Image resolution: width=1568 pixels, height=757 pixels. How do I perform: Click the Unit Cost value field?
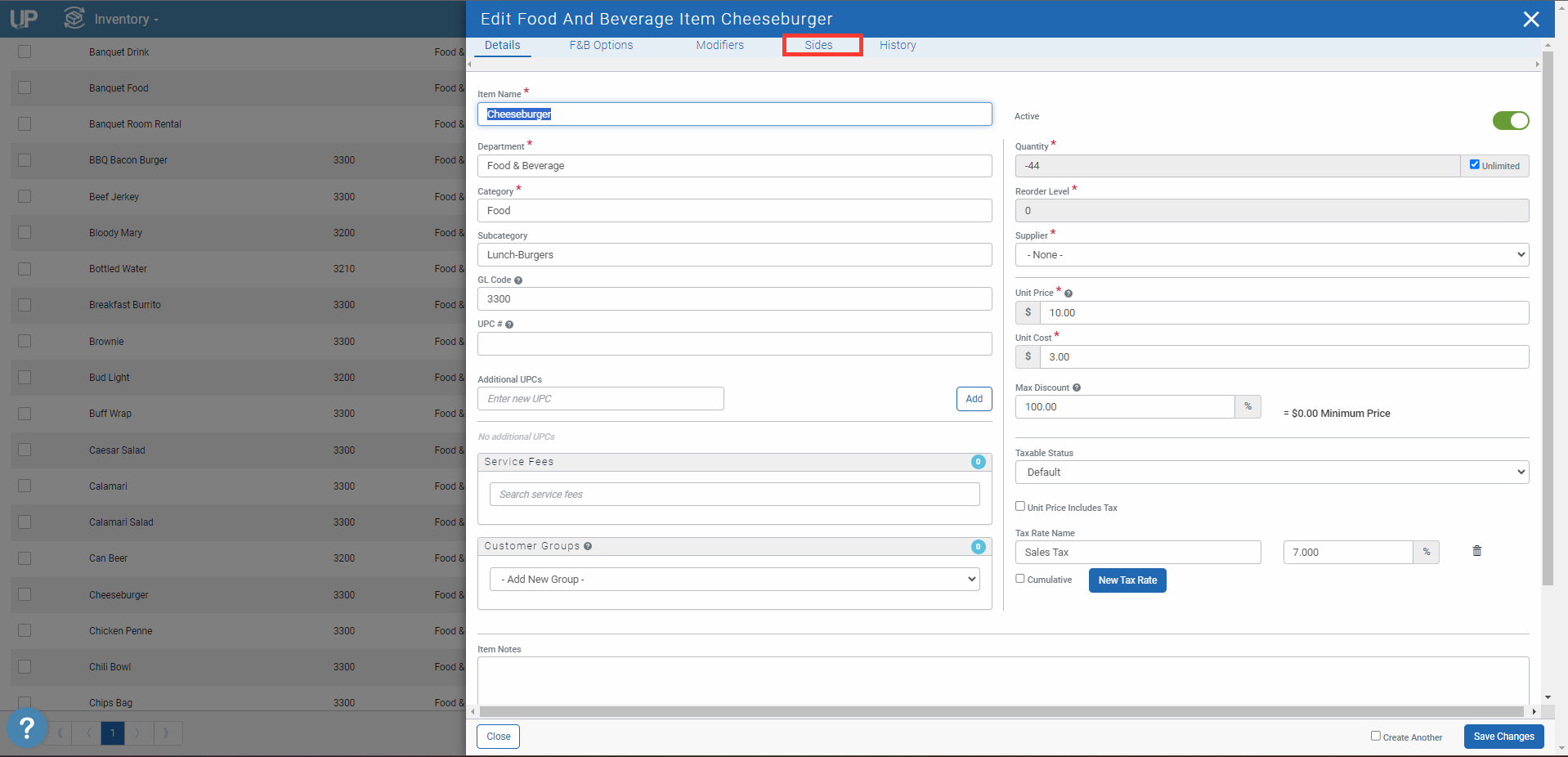tap(1284, 356)
